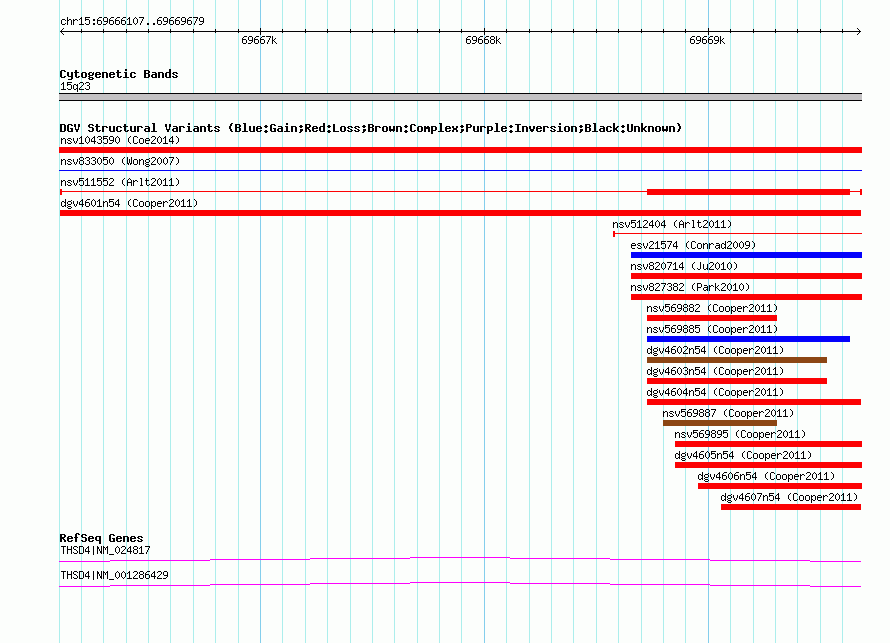Open the nsv511552 (Arlt2011) variant label
Image resolution: width=890 pixels, height=643 pixels.
click(120, 182)
